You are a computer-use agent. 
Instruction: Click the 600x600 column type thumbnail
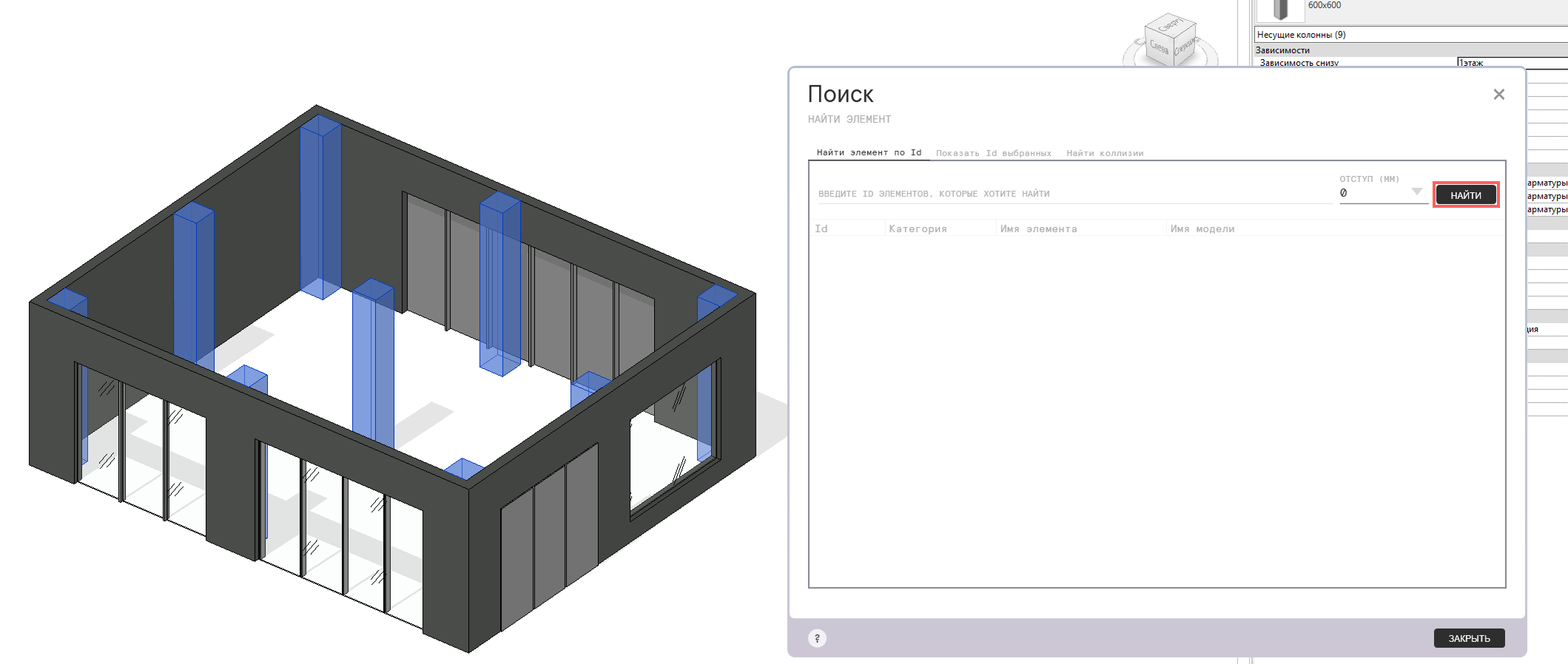[1280, 10]
